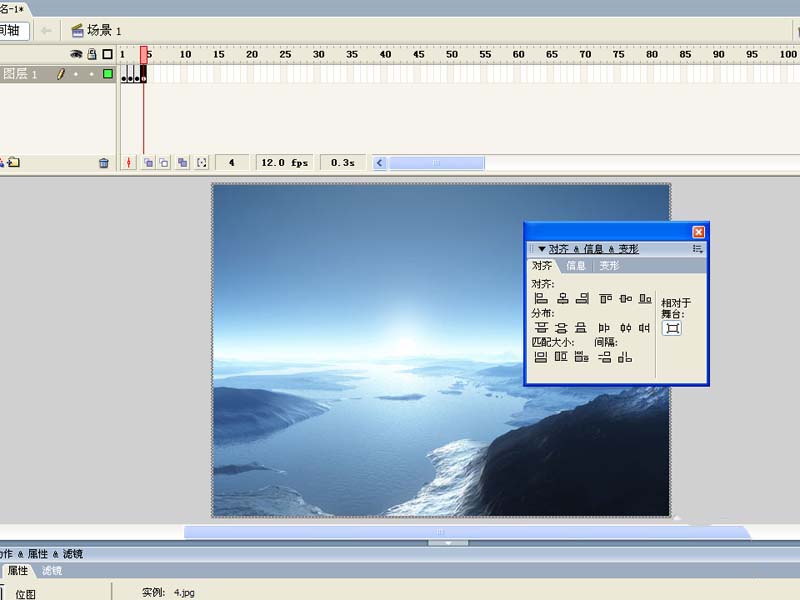Click the green outline swatch of 图层 1
The height and width of the screenshot is (600, 800).
pyautogui.click(x=108, y=74)
